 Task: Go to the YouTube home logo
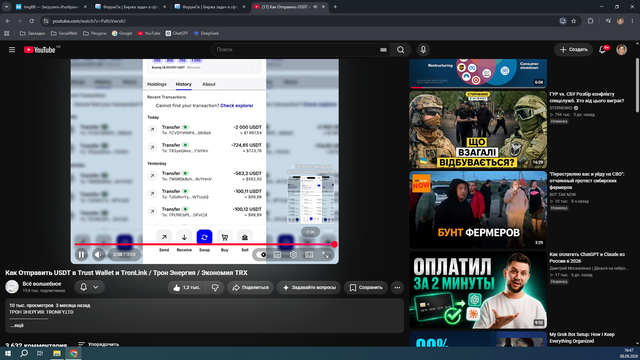coord(39,50)
